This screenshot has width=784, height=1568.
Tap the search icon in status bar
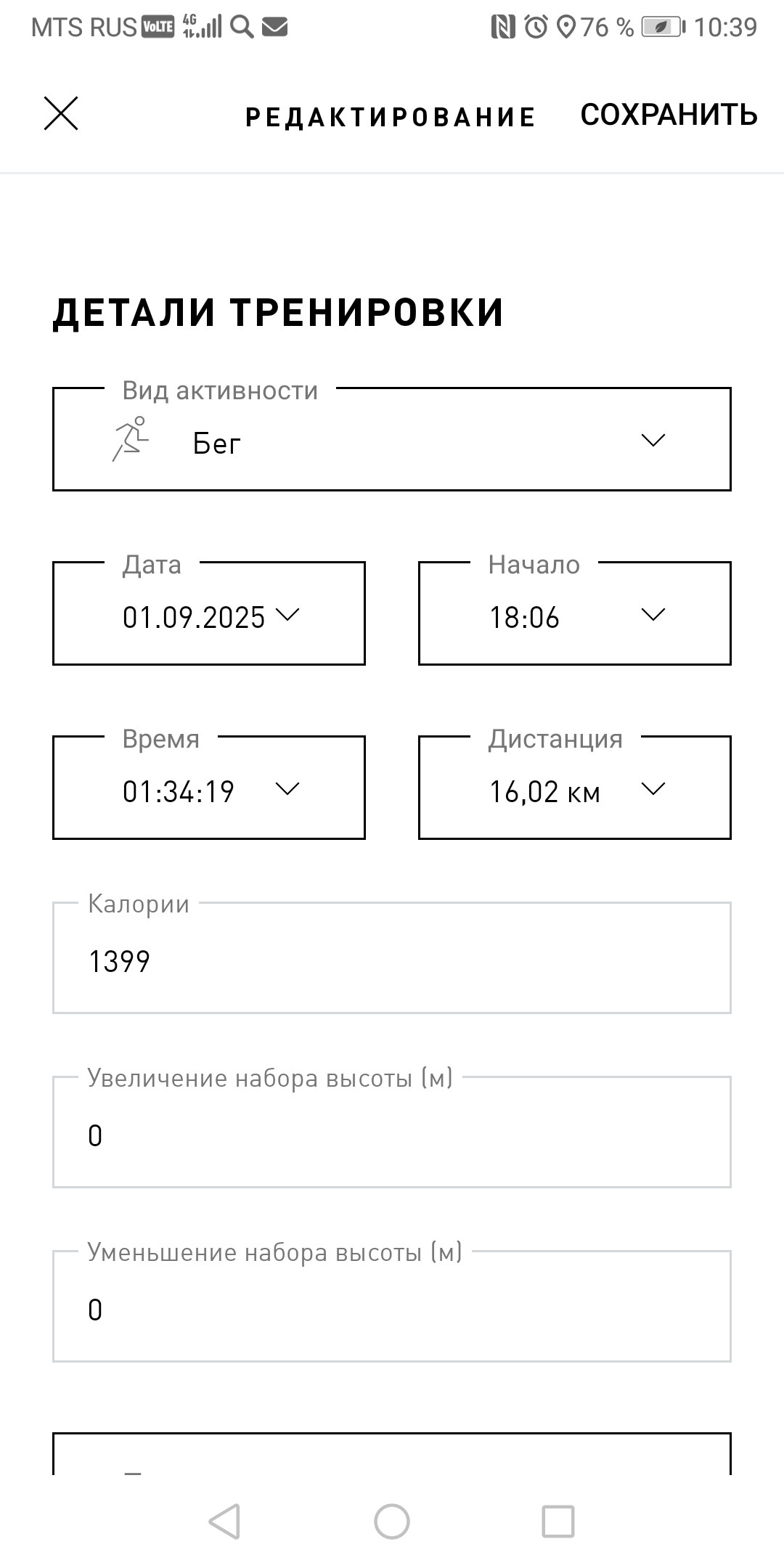pos(242,27)
